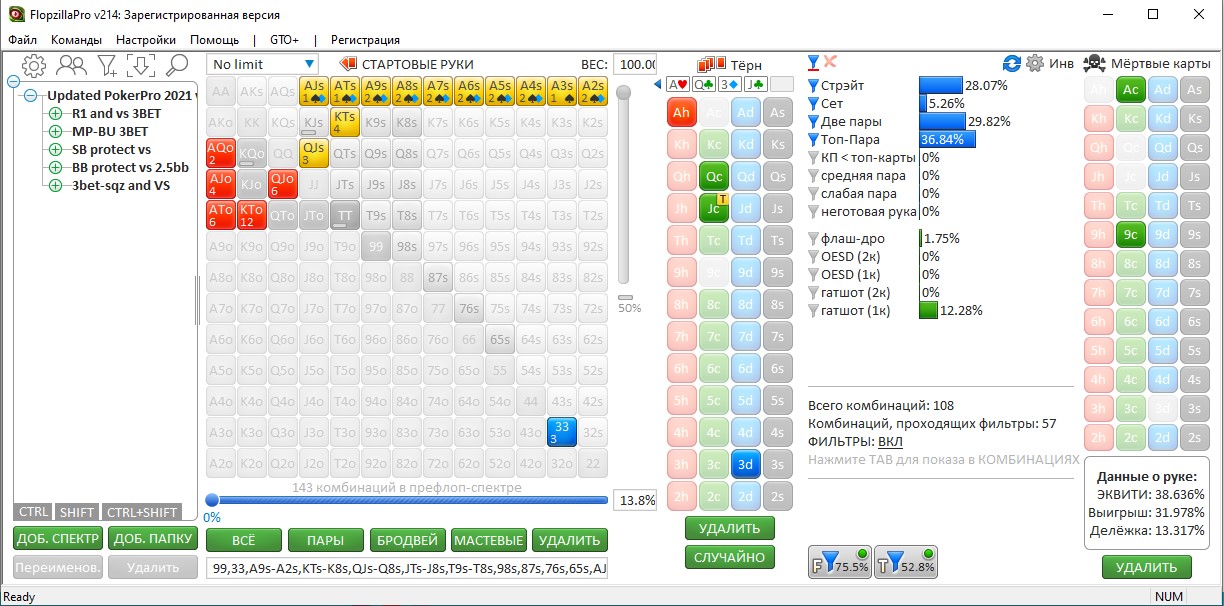Click the ДОБ. ПАПКУ button
This screenshot has height=606, width=1224.
(x=153, y=539)
